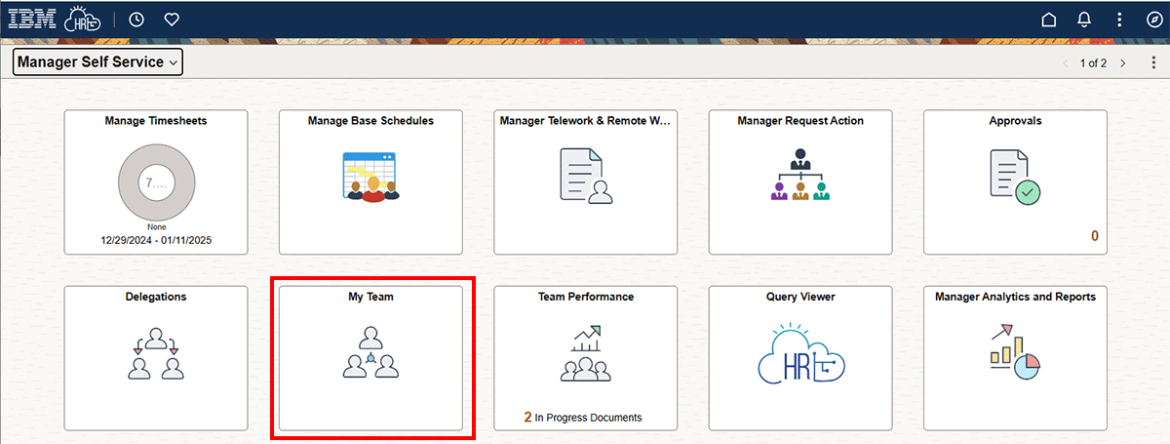Expand the Manager Self Service dropdown
Viewport: 1170px width, 444px height.
[98, 62]
